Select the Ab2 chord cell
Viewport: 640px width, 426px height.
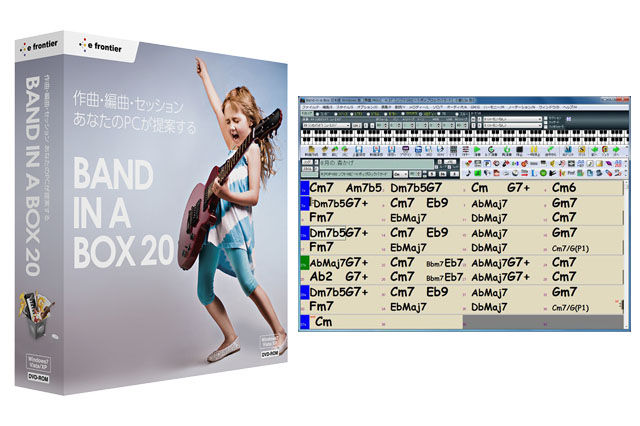(321, 277)
